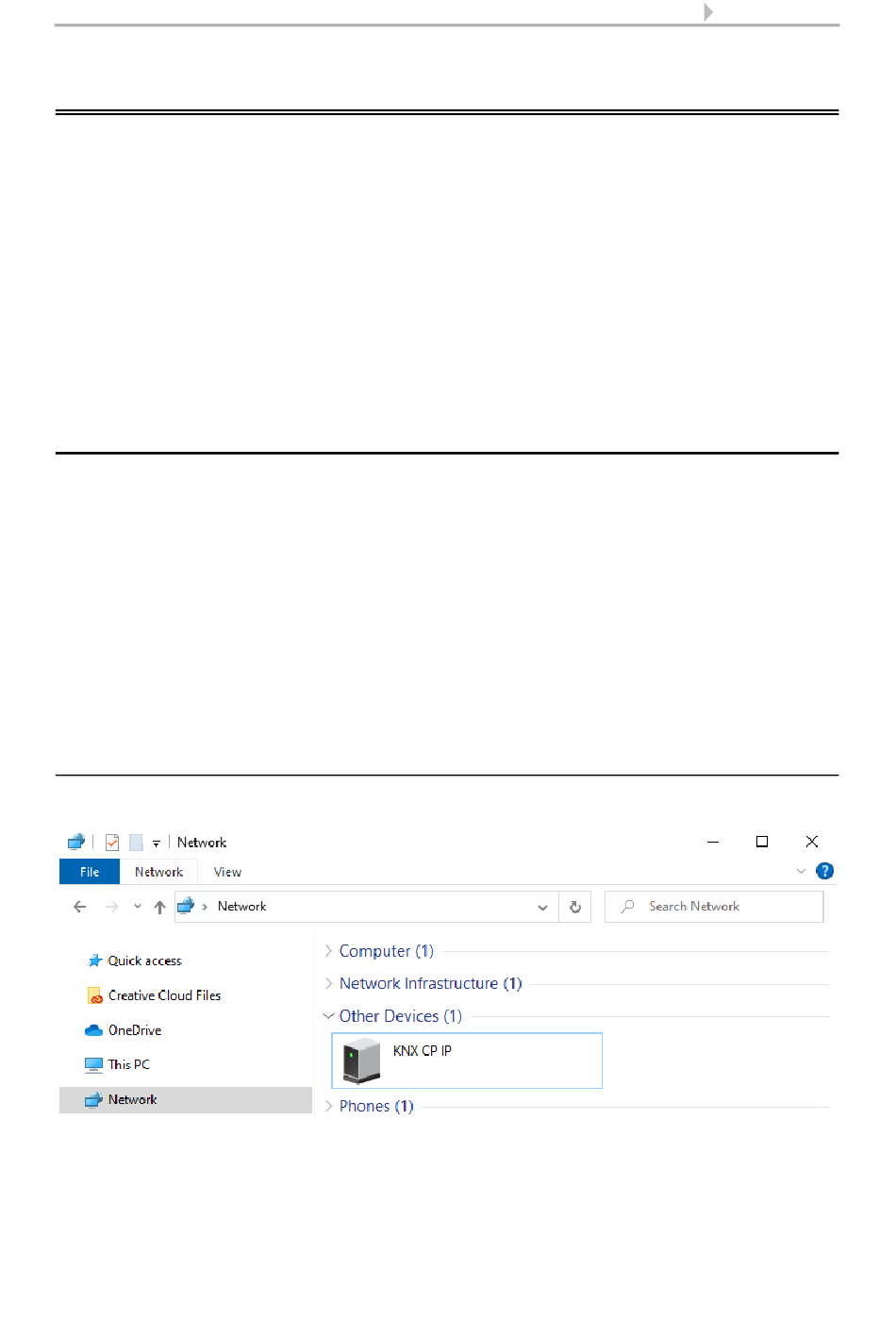This screenshot has height=1320, width=896.
Task: Go back with the left arrow
Action: [x=79, y=907]
